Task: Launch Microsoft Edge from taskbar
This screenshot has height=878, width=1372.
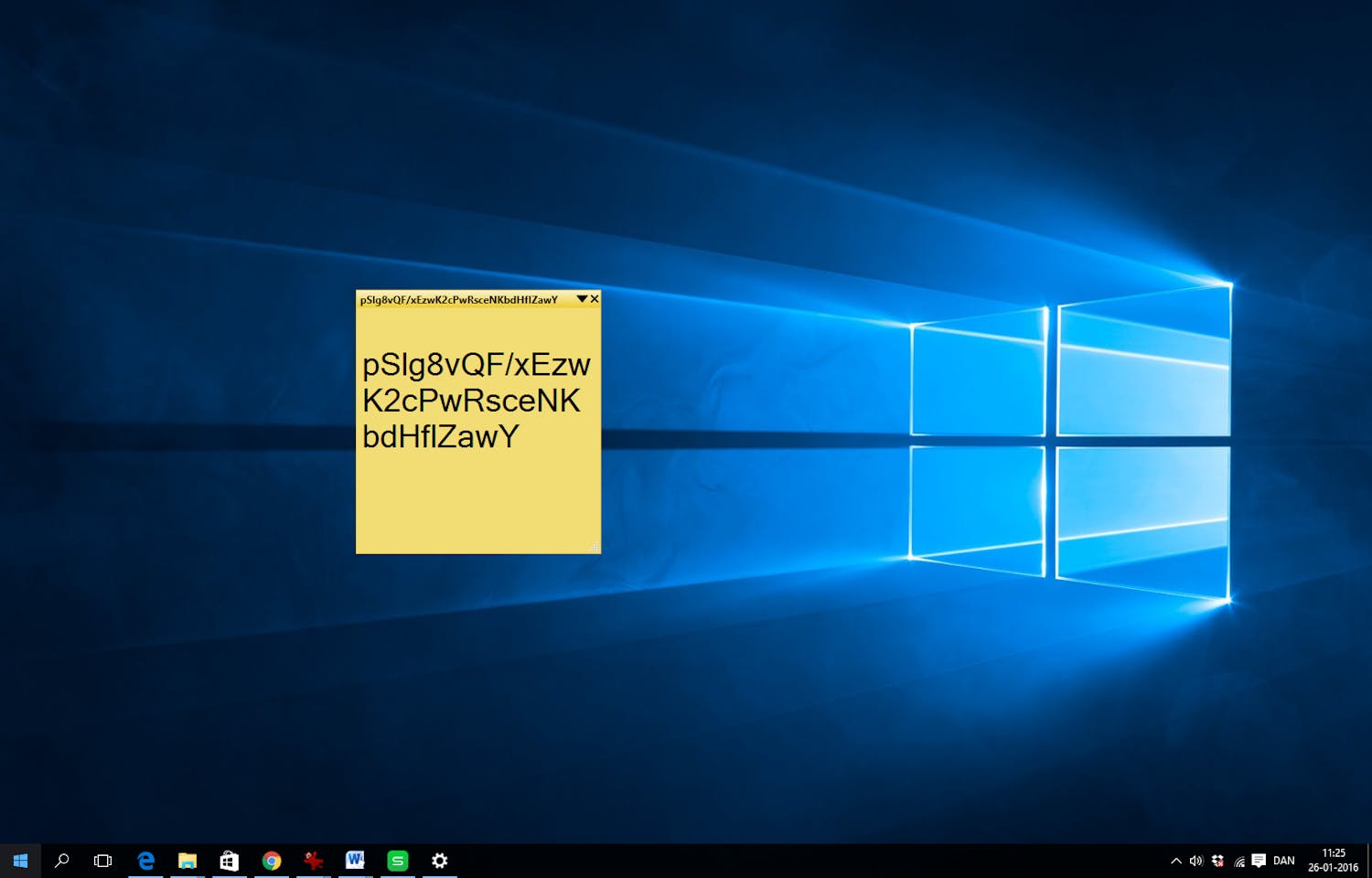Action: coord(145,861)
